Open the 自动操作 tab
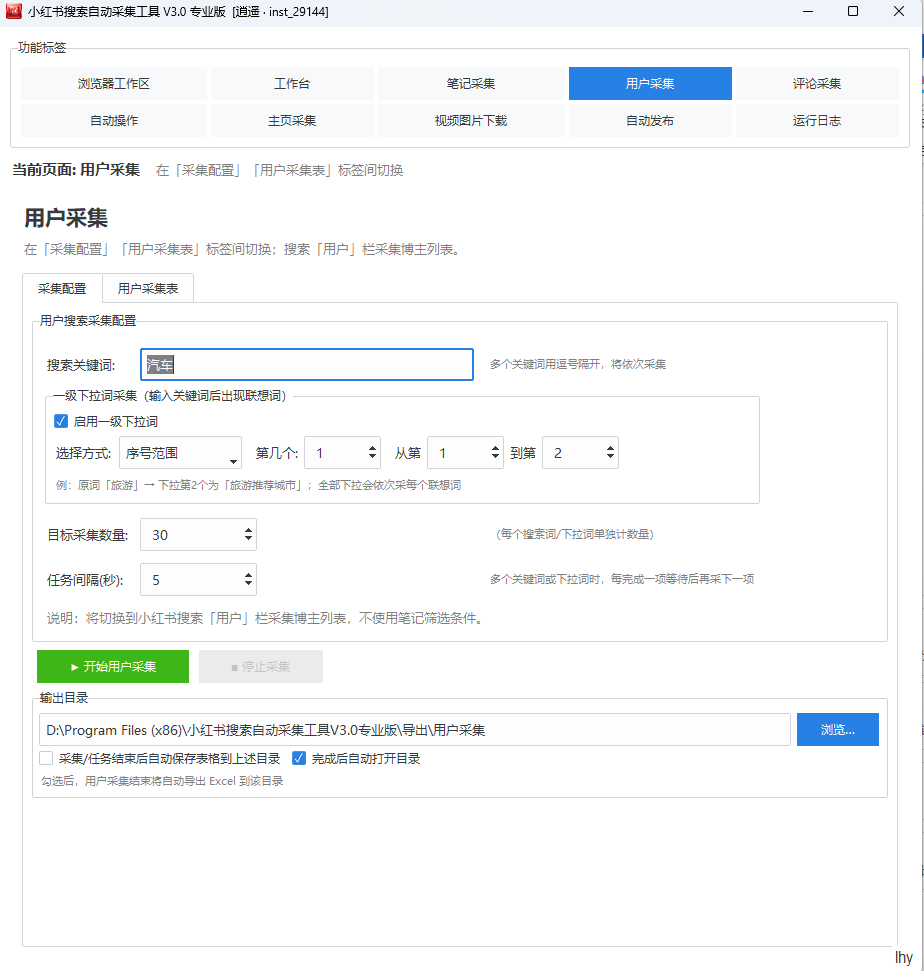This screenshot has height=971, width=924. pos(114,120)
